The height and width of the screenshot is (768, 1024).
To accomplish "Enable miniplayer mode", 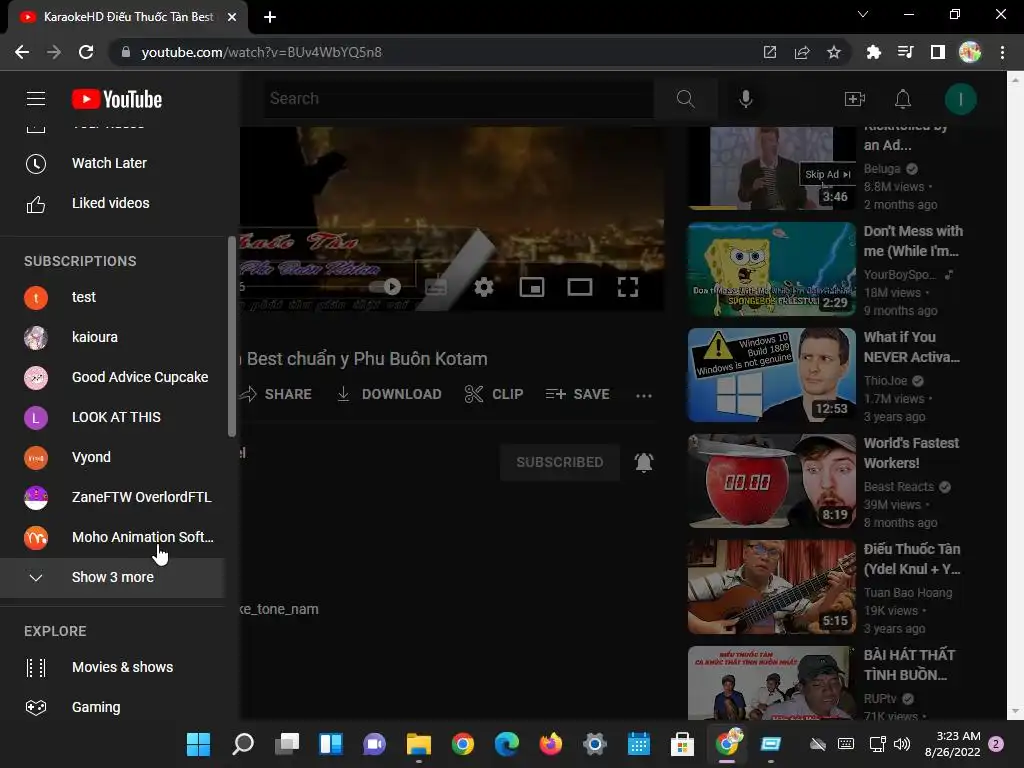I will pyautogui.click(x=532, y=287).
